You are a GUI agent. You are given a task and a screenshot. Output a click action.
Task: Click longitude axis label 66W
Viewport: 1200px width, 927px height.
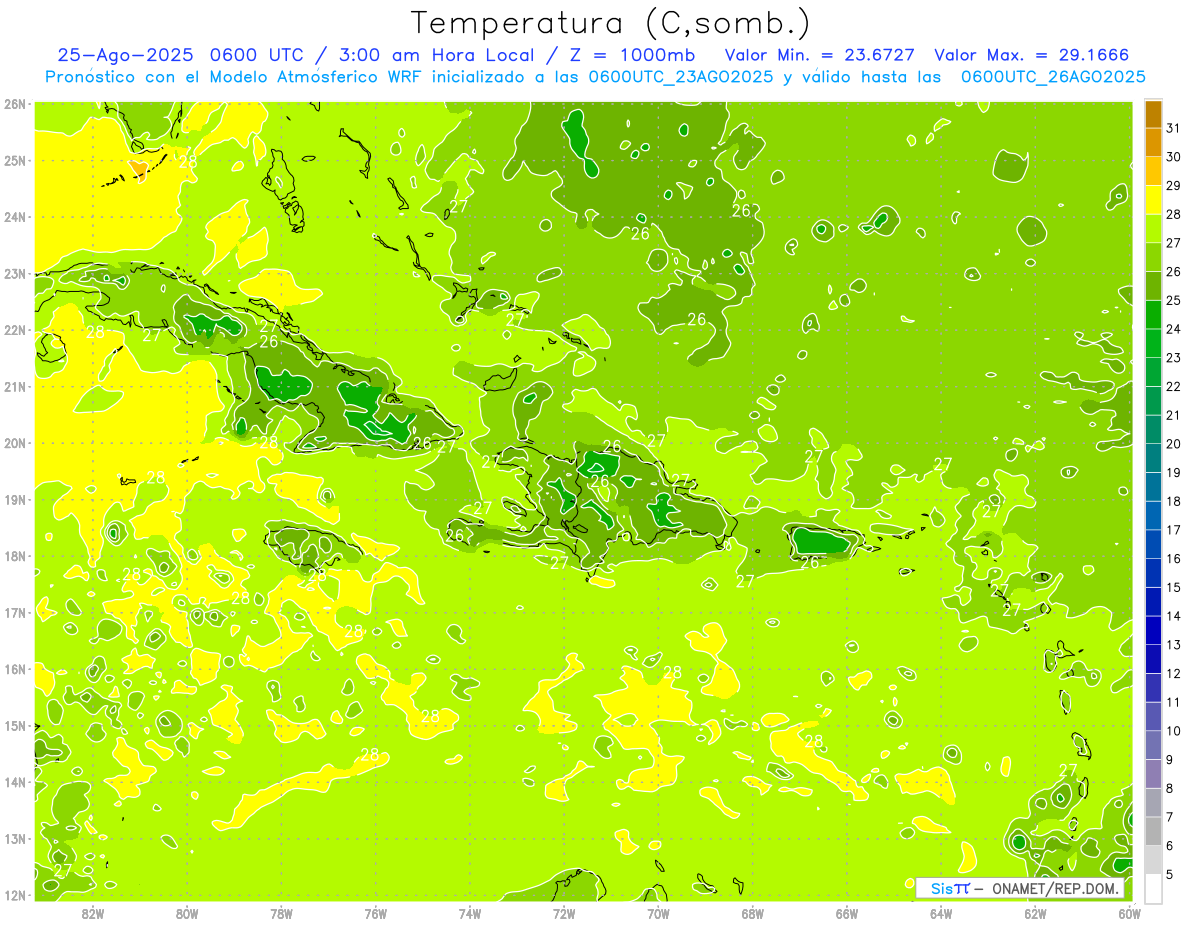847,914
